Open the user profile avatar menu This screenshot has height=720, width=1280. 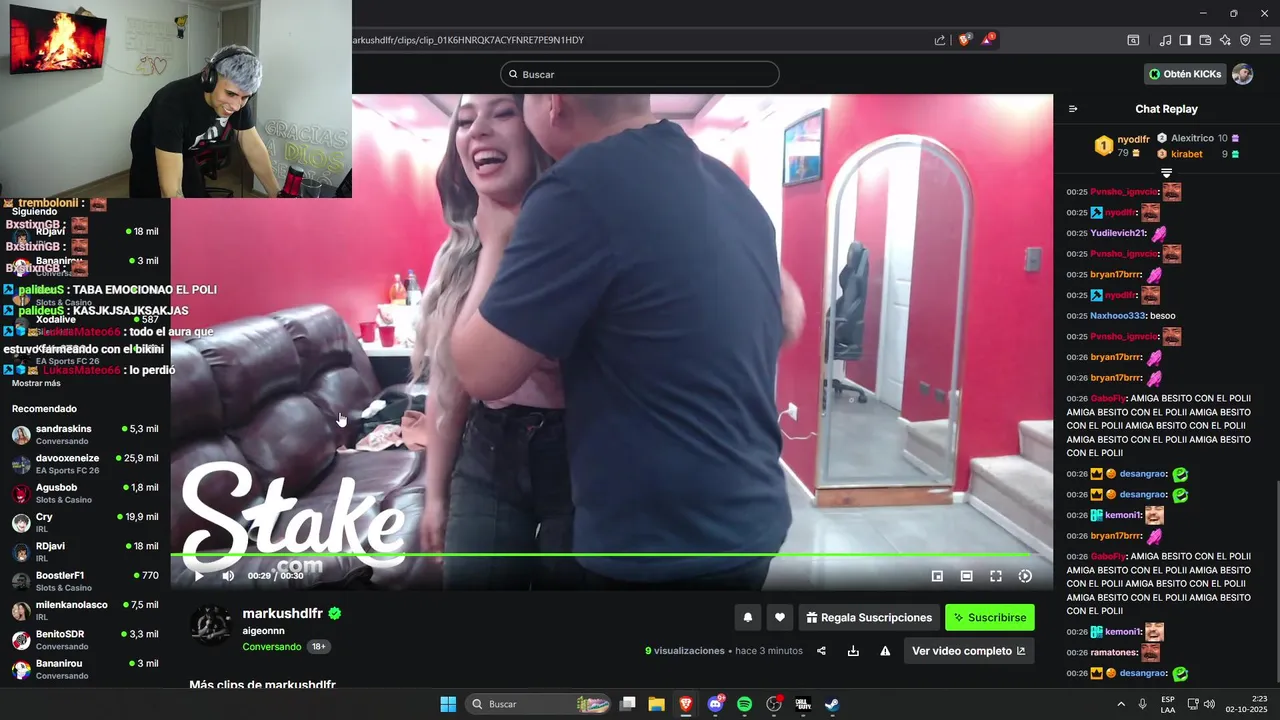tap(1242, 74)
